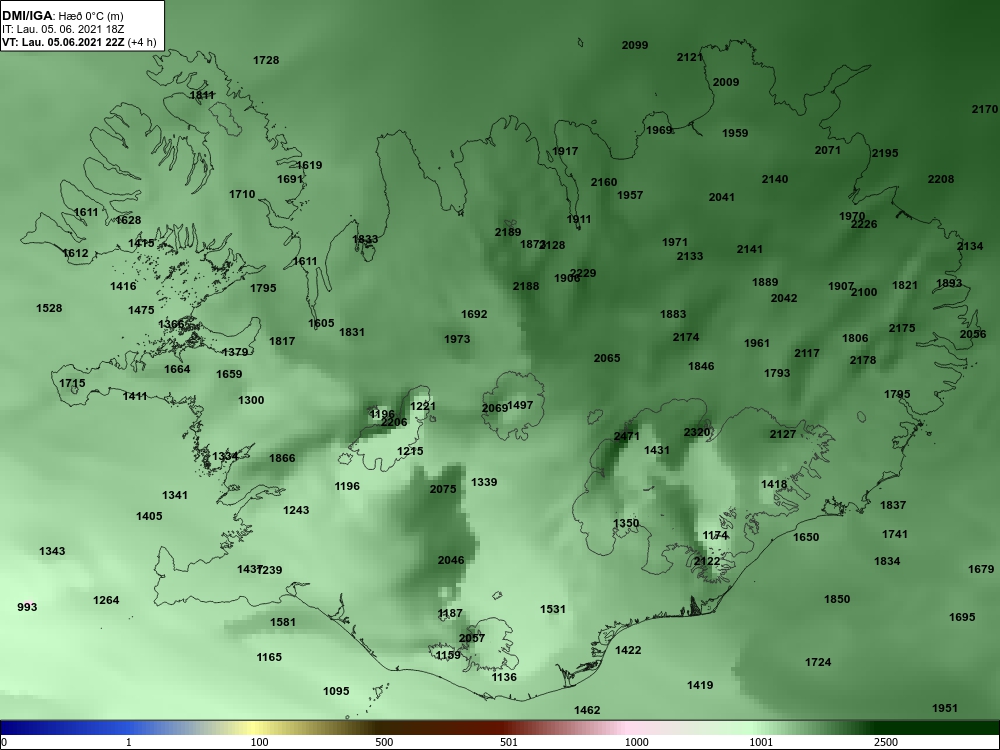The width and height of the screenshot is (1000, 750).
Task: Pick the 1612 label on the west peninsula
Action: click(x=75, y=253)
